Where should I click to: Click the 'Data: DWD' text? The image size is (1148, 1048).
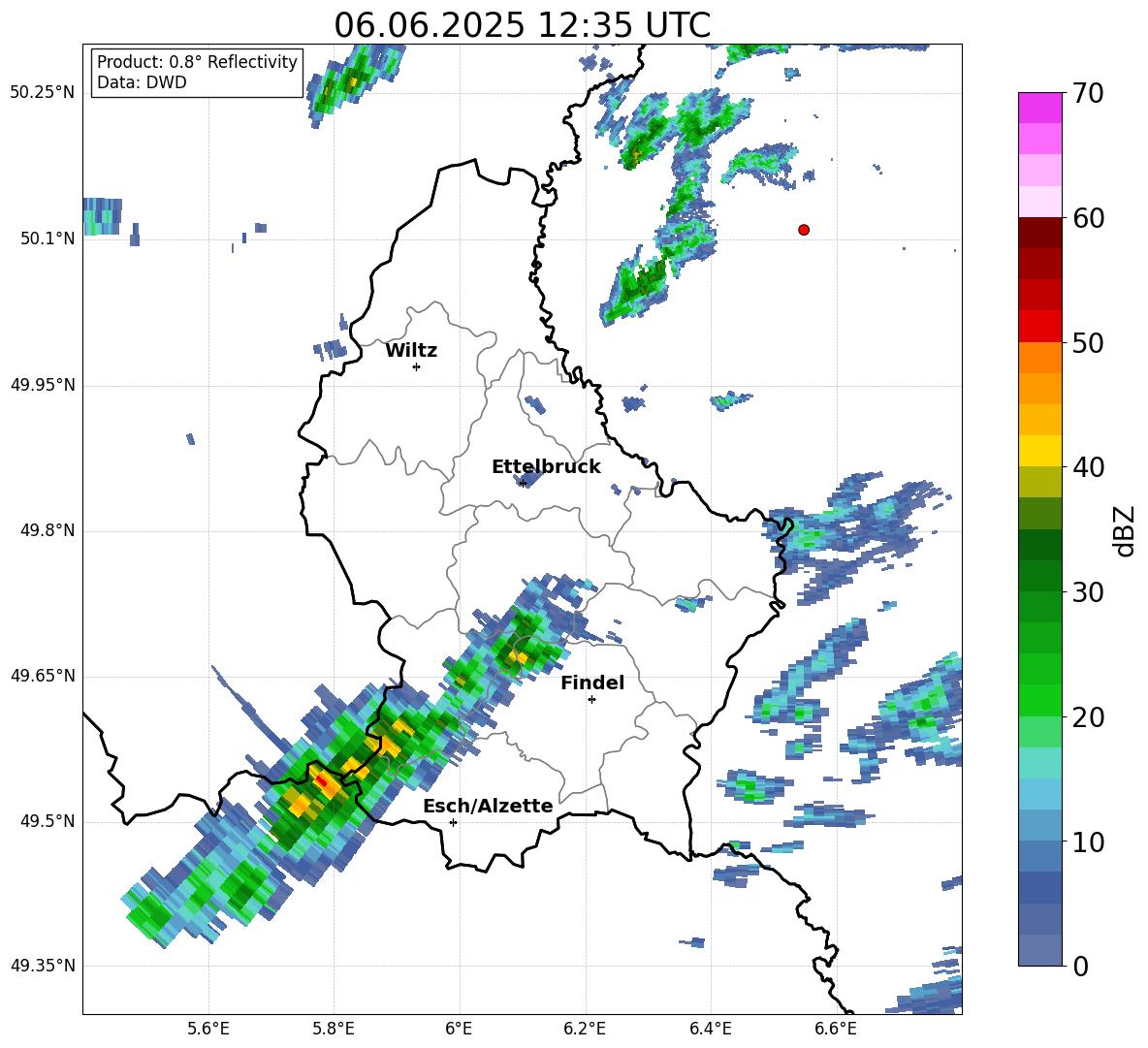click(x=142, y=82)
